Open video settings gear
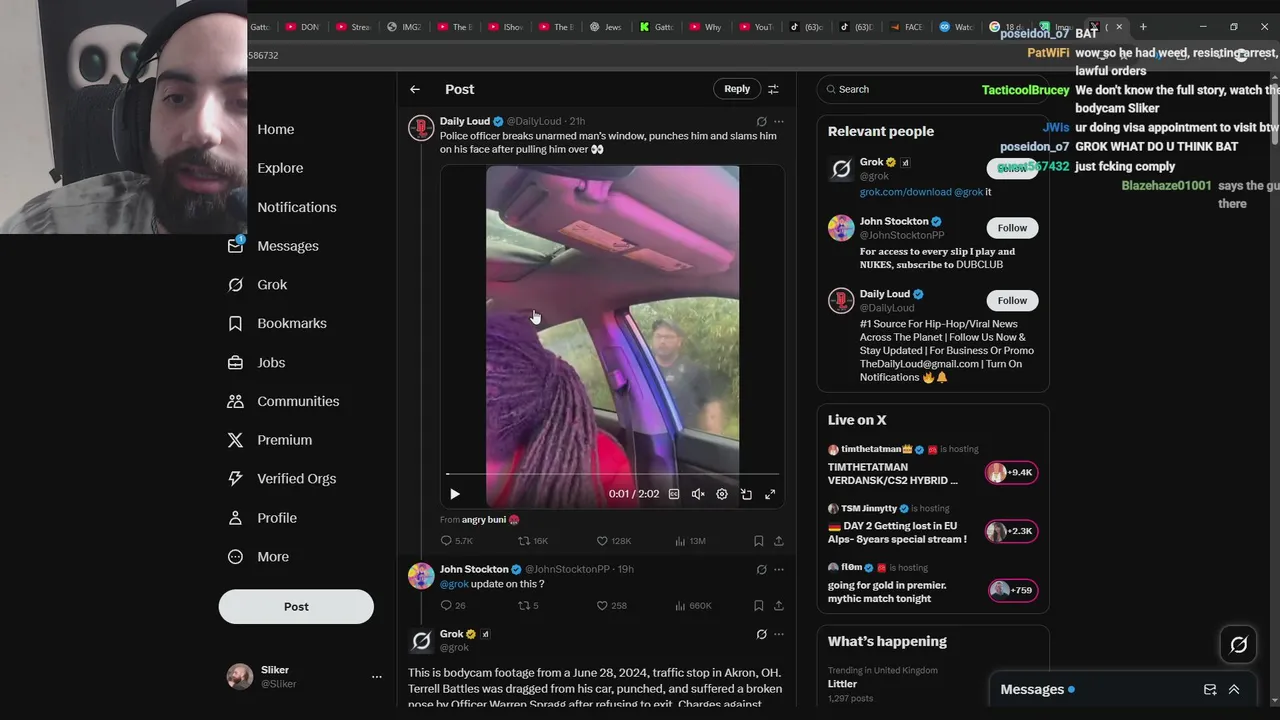 coord(722,494)
